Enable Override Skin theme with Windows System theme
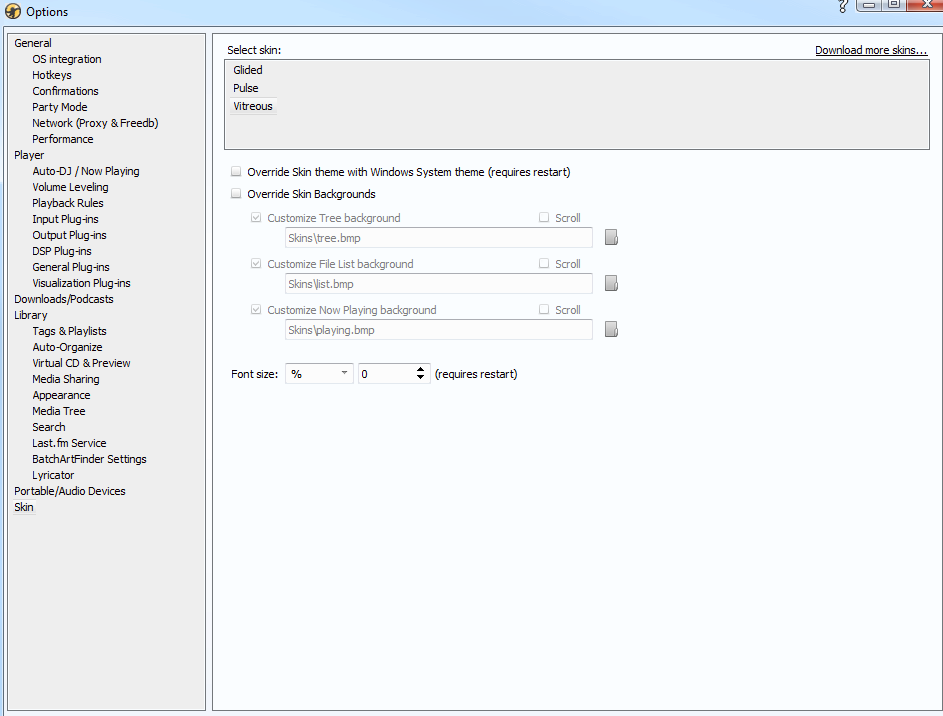The width and height of the screenshot is (943, 716). pos(237,172)
